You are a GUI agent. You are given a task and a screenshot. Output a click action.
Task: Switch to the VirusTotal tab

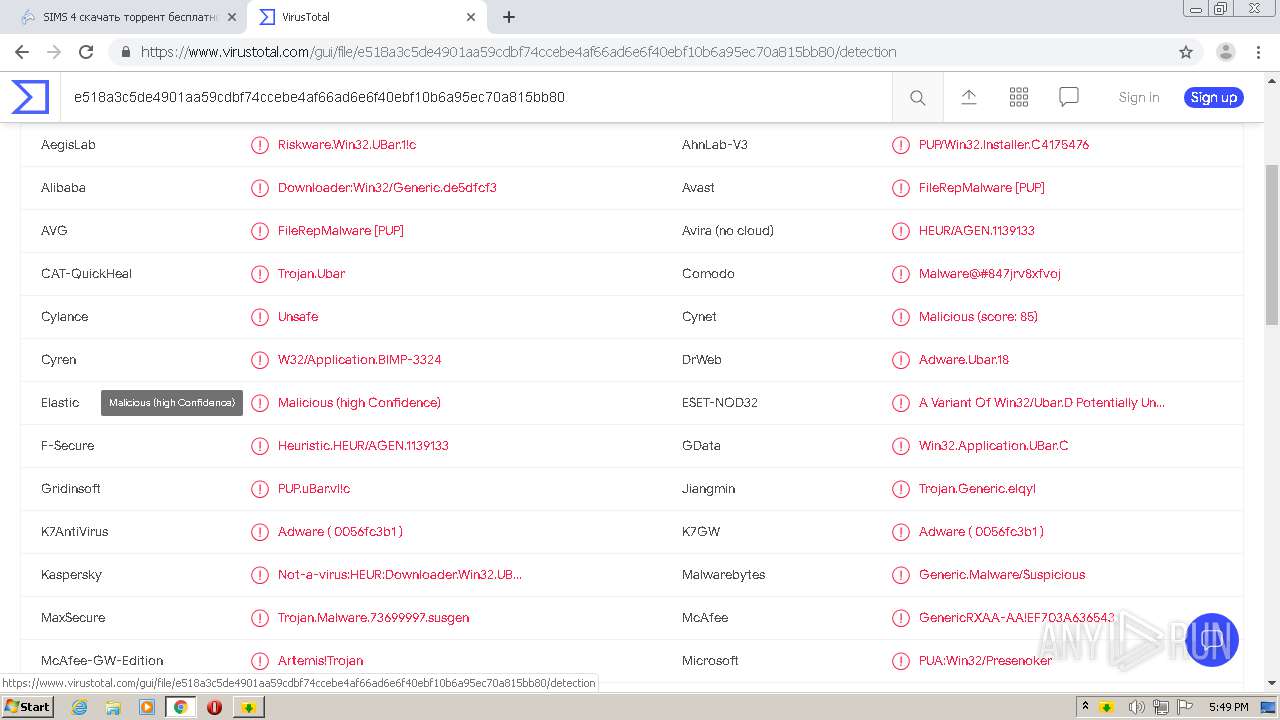point(367,17)
